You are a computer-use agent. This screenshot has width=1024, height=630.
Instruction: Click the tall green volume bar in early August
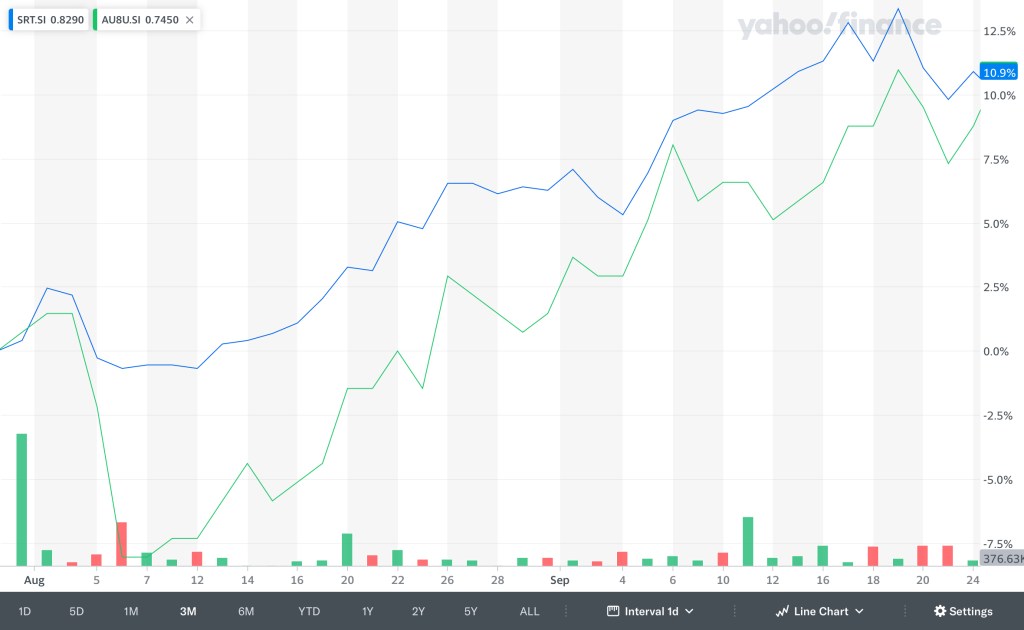[x=21, y=500]
